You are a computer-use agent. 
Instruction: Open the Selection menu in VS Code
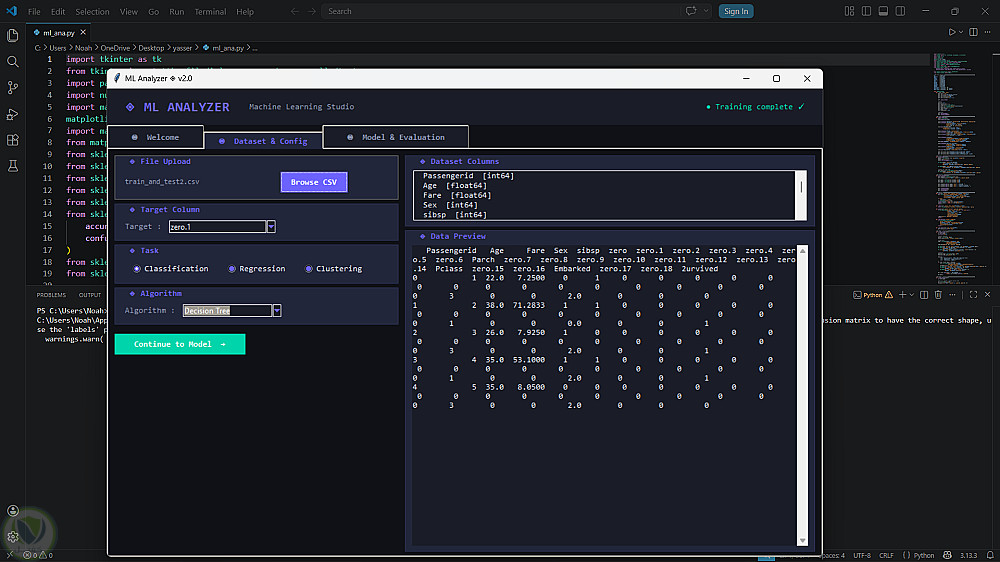click(92, 11)
